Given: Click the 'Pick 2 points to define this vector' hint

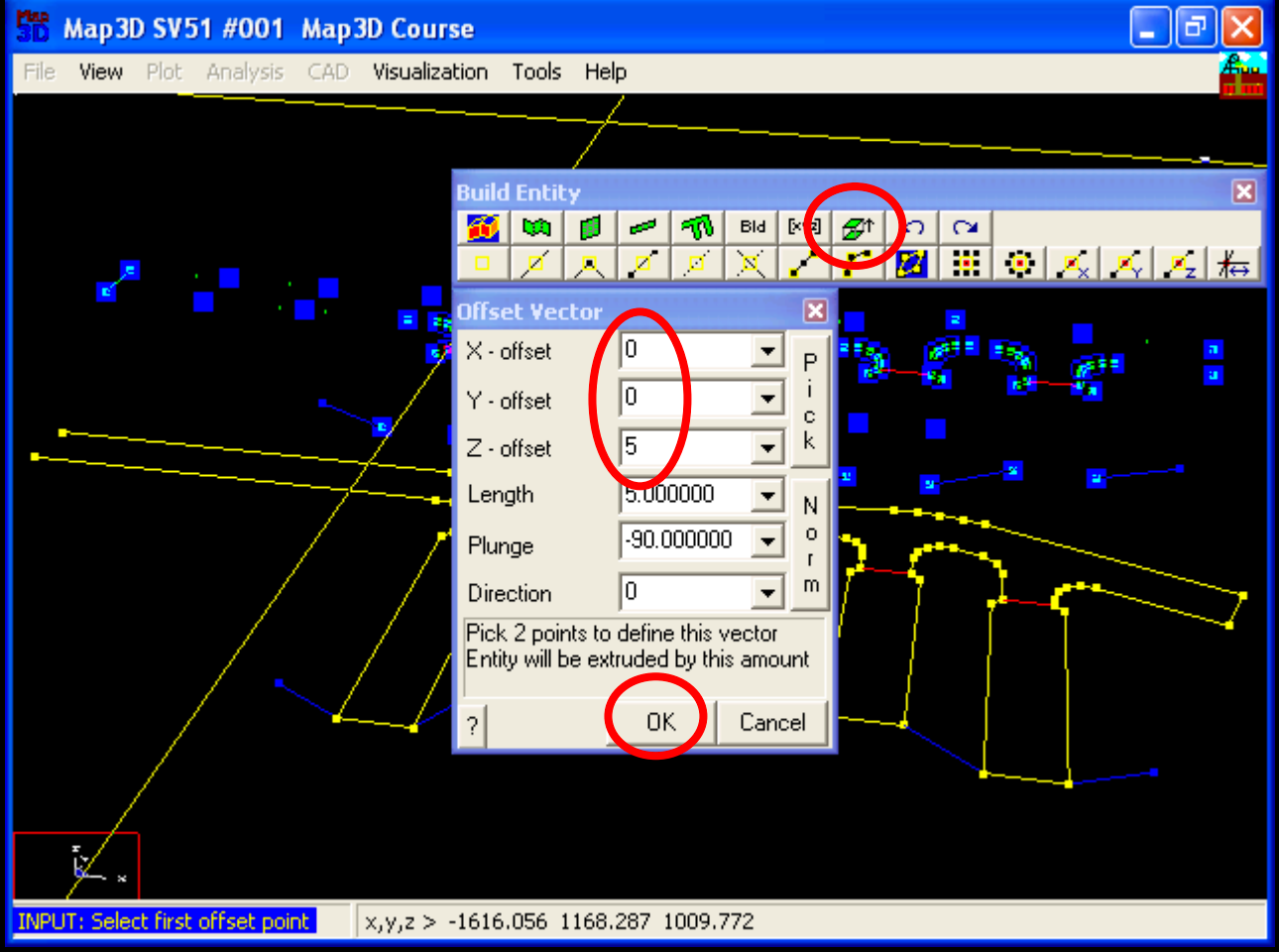Looking at the screenshot, I should coord(622,633).
